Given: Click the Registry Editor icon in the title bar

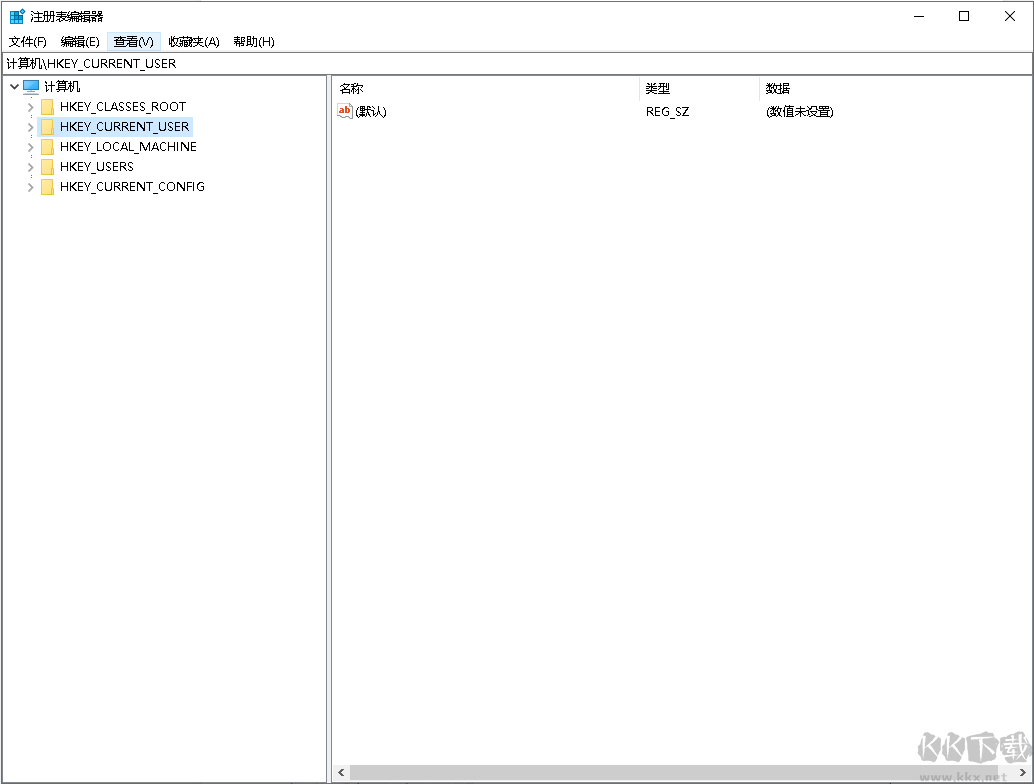Looking at the screenshot, I should pyautogui.click(x=15, y=15).
